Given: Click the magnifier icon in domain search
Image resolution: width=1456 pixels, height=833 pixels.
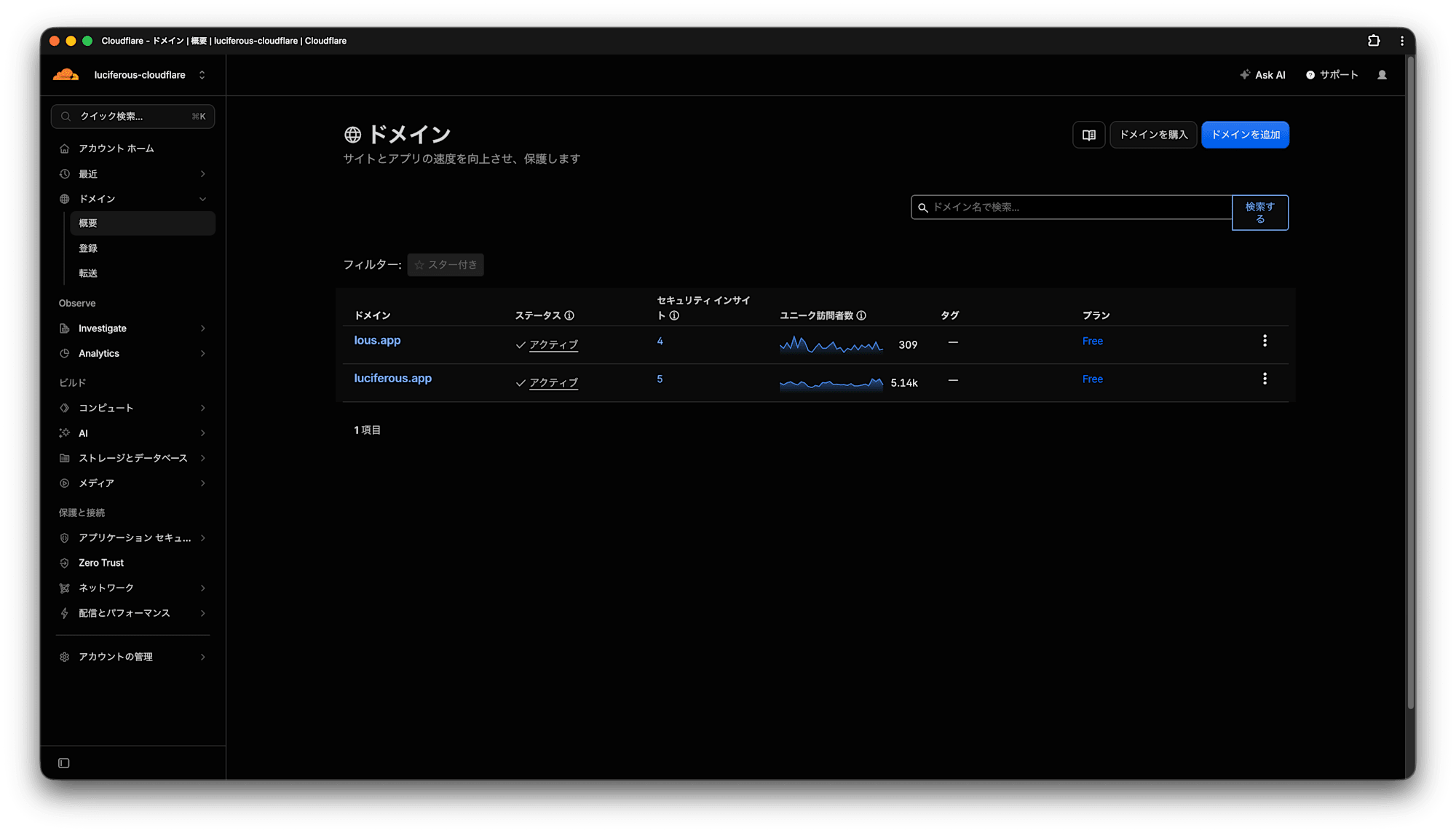Looking at the screenshot, I should pyautogui.click(x=923, y=208).
